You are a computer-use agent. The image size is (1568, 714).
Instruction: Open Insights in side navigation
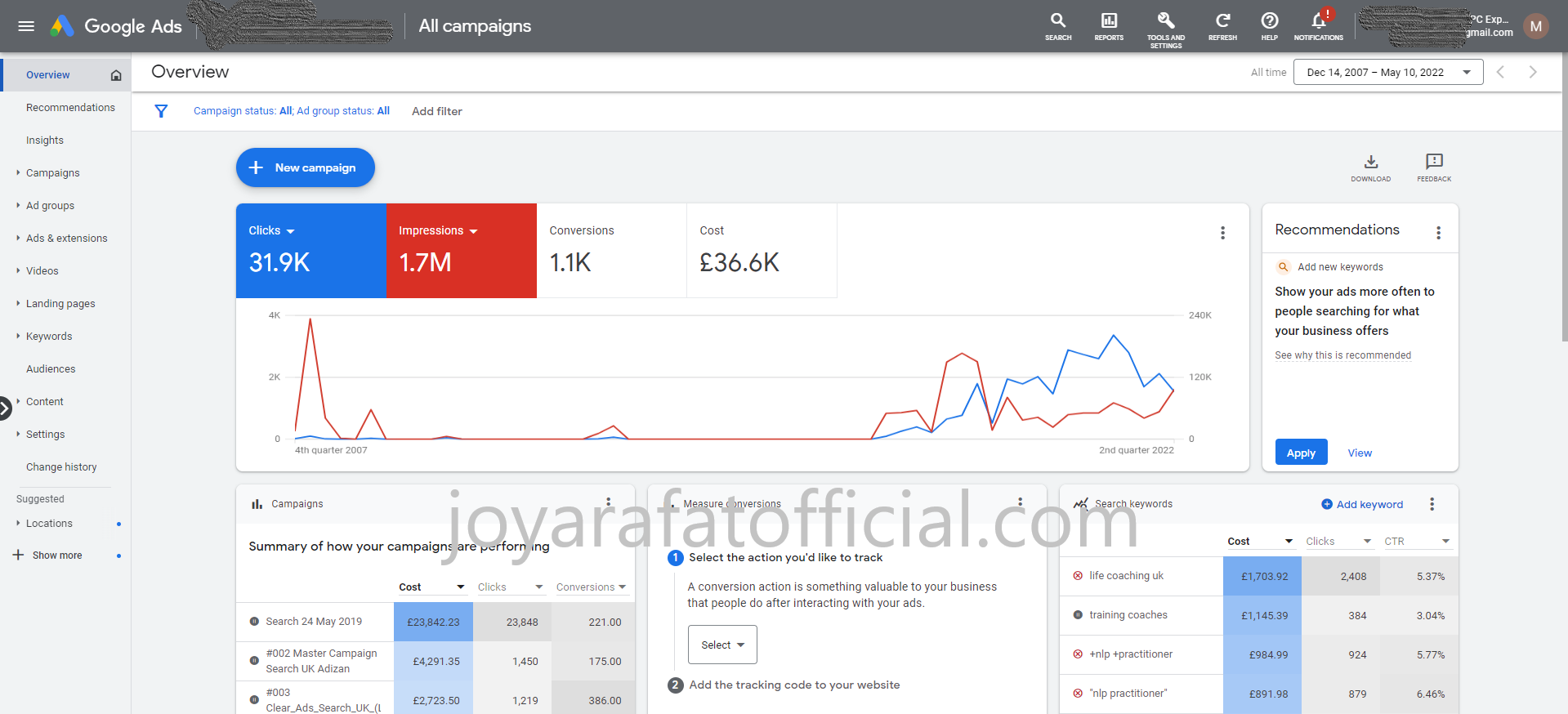[x=45, y=141]
